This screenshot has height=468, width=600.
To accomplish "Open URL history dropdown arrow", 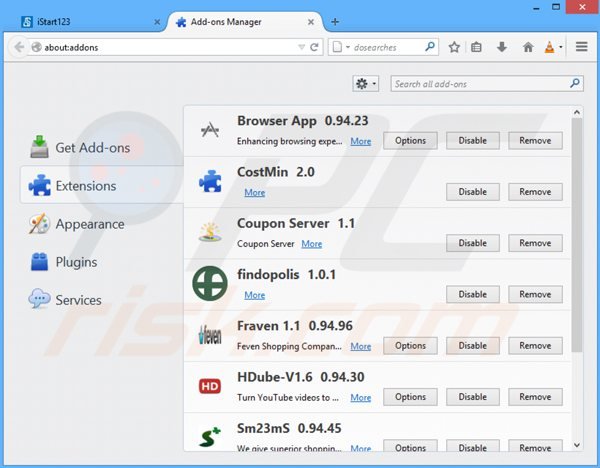I will [302, 47].
